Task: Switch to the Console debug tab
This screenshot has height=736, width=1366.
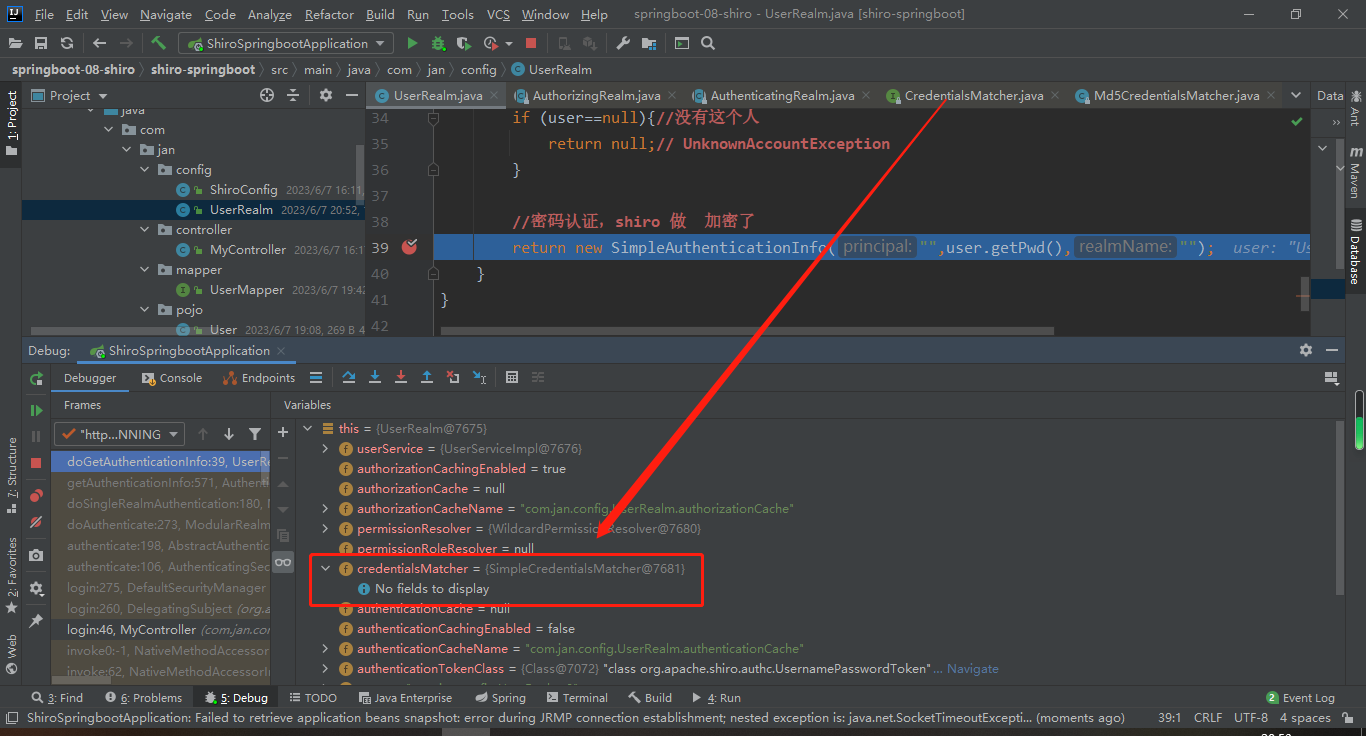Action: click(x=172, y=378)
